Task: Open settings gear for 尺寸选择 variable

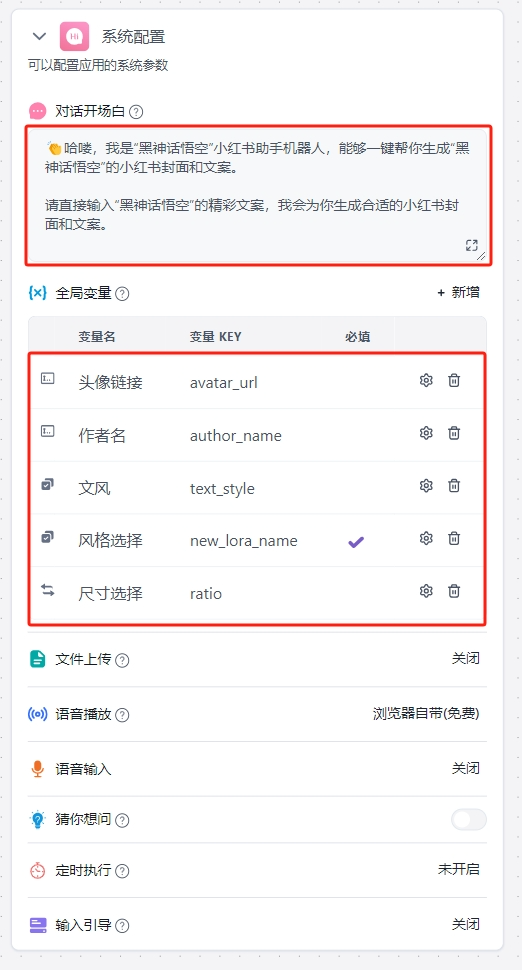Action: [x=426, y=591]
